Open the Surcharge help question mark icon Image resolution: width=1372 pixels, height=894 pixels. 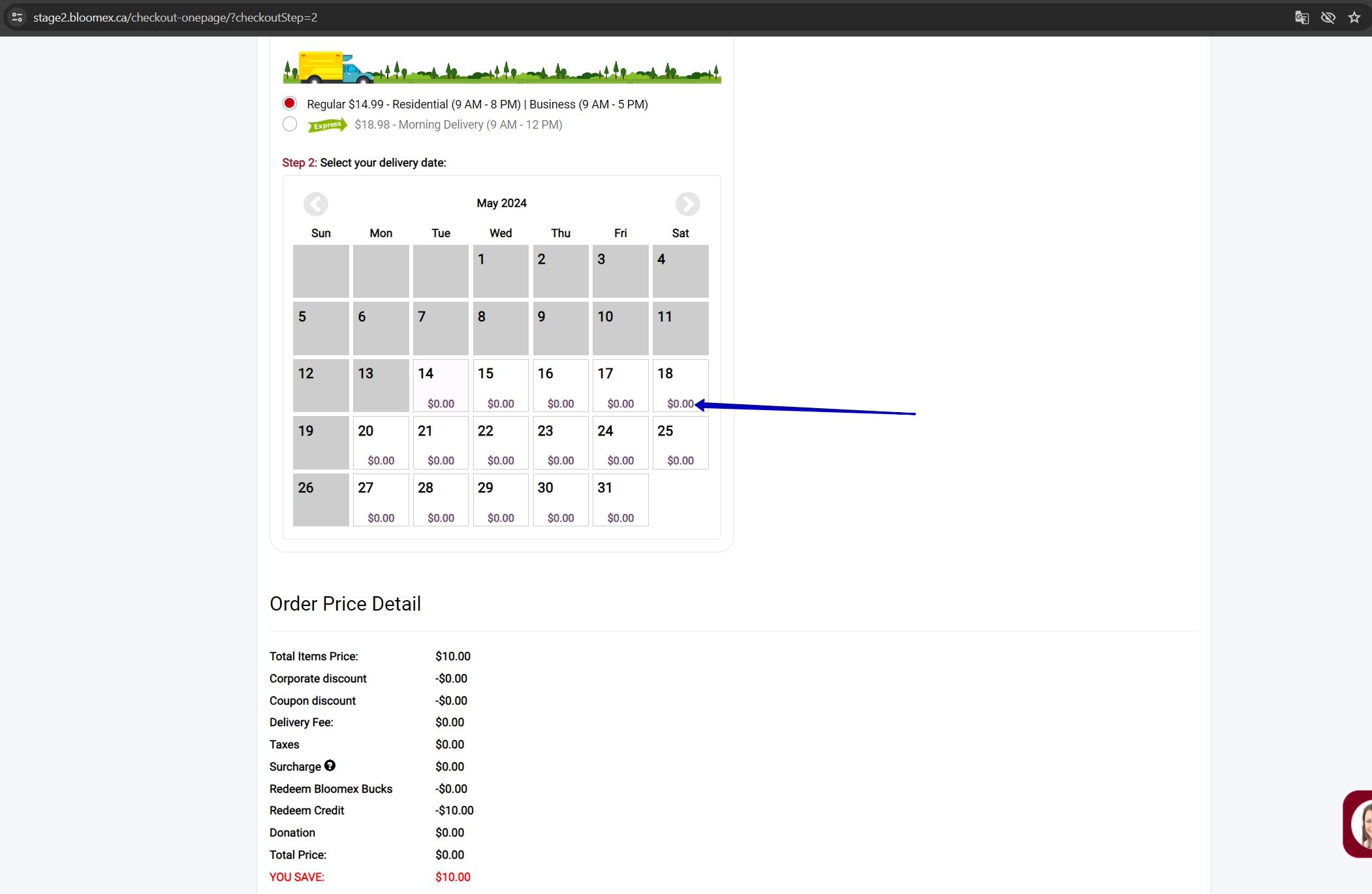[330, 765]
